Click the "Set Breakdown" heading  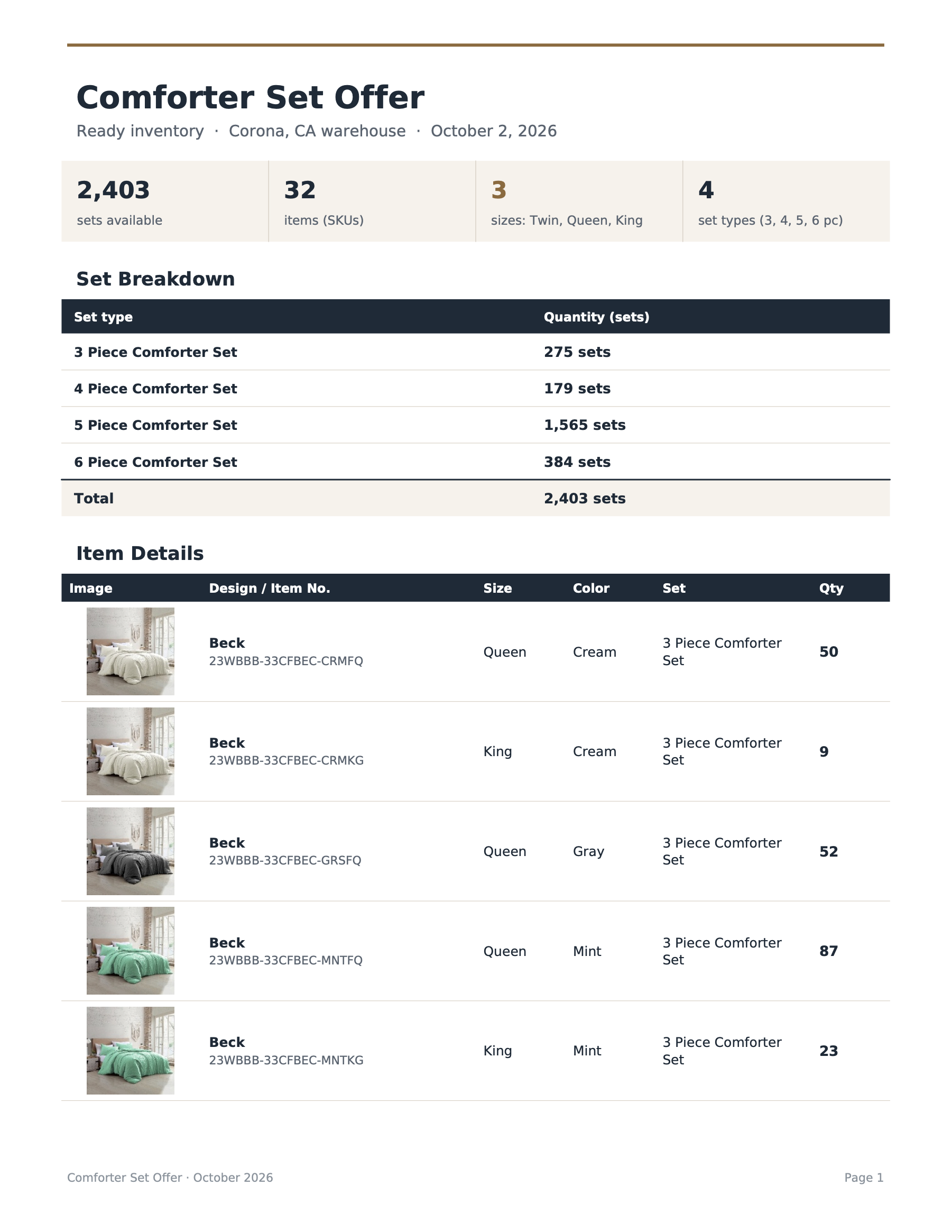point(155,279)
